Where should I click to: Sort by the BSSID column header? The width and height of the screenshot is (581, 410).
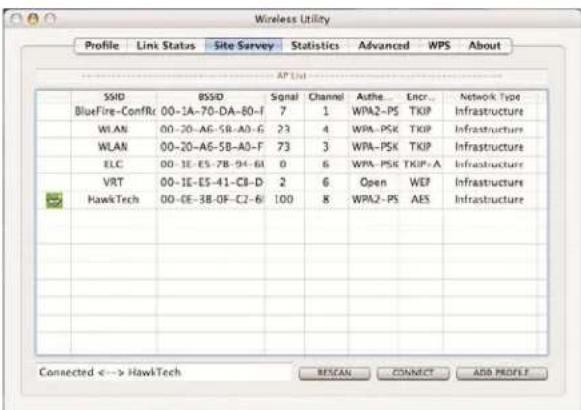(211, 97)
